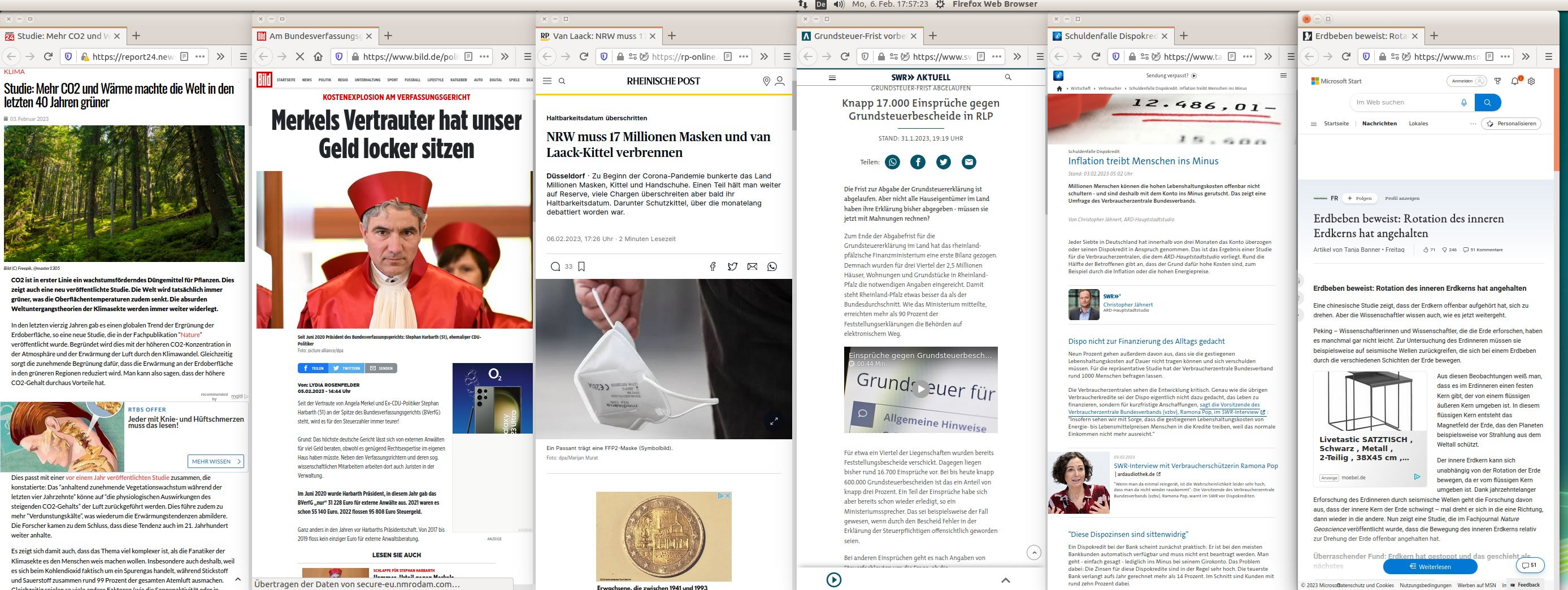Screen dimensions: 1568x590
Task: Show more tools chevron in Bild window
Action: coord(505,56)
